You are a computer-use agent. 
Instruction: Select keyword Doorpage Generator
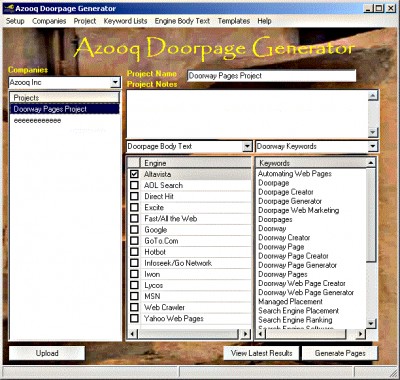(290, 201)
